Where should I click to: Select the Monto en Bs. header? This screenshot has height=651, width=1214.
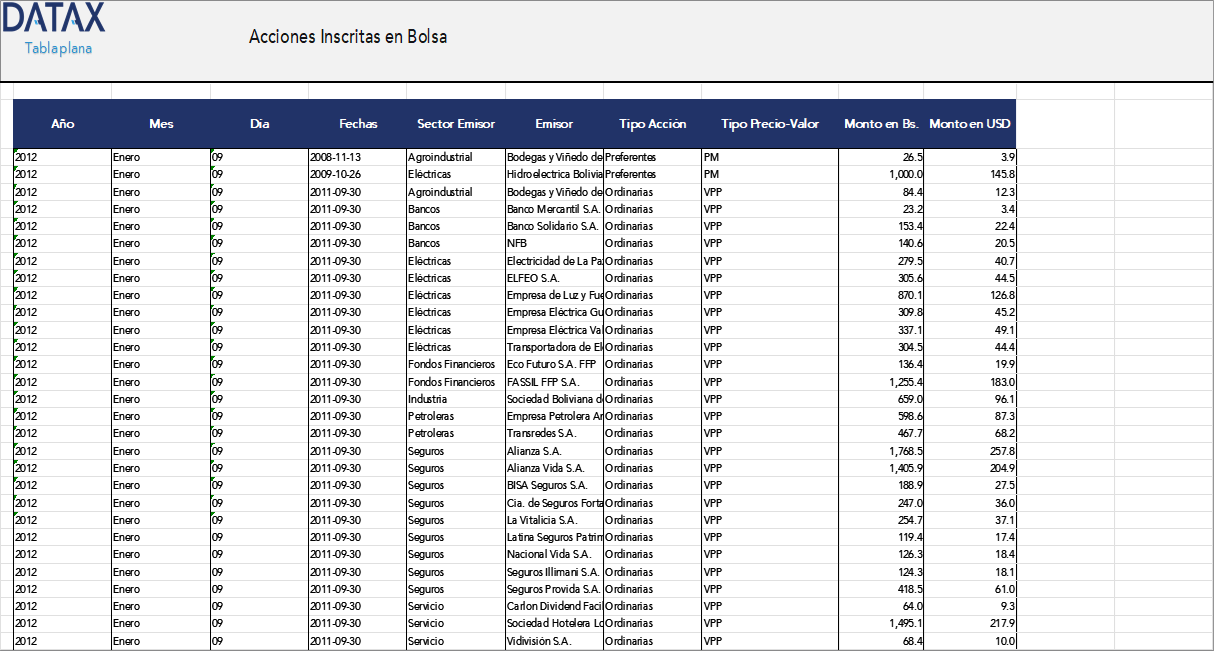point(882,124)
